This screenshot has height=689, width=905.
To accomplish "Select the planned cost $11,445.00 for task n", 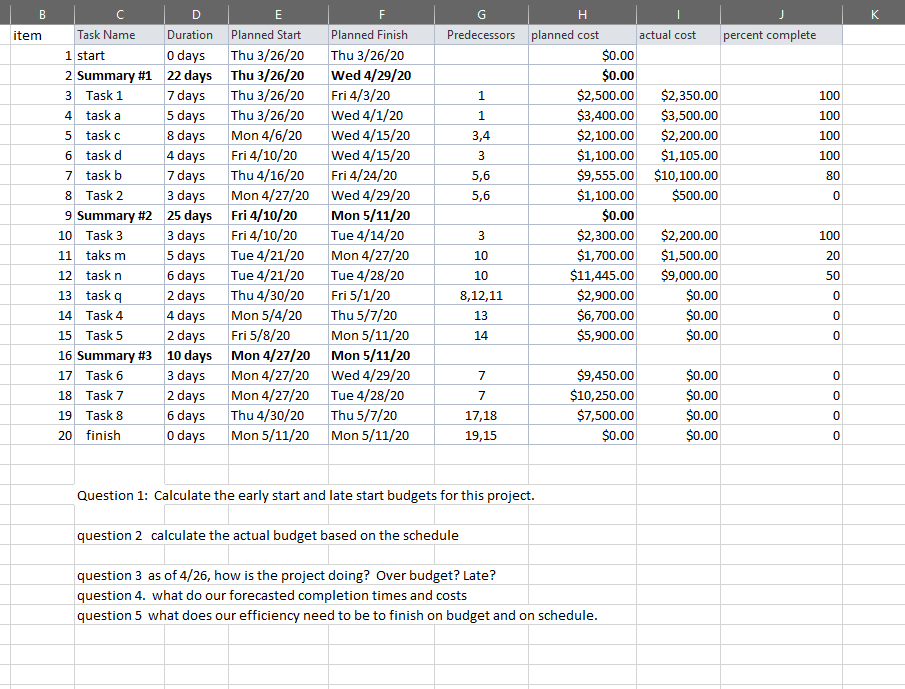I will pos(600,275).
